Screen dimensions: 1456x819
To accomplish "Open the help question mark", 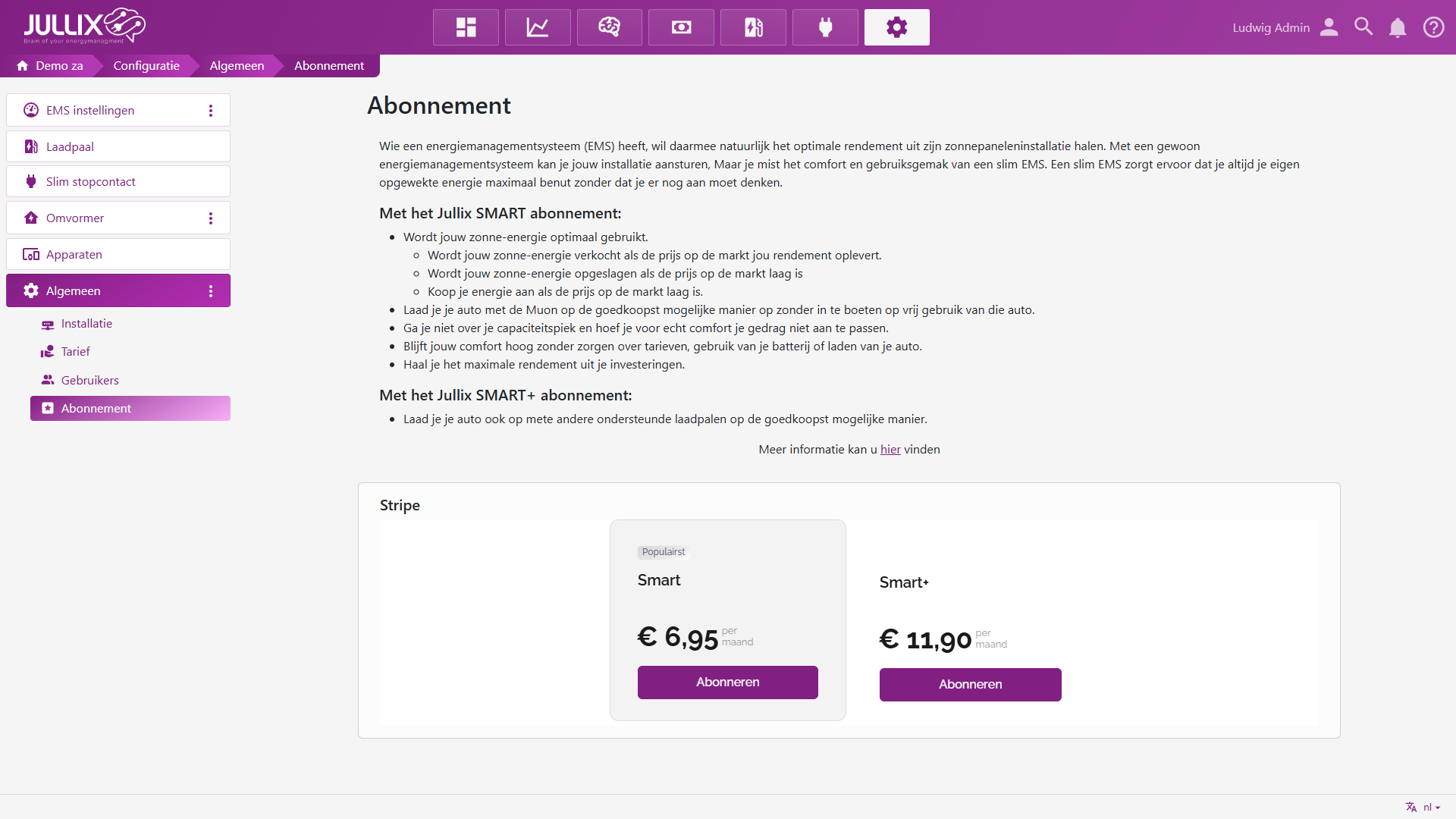I will coord(1433,27).
